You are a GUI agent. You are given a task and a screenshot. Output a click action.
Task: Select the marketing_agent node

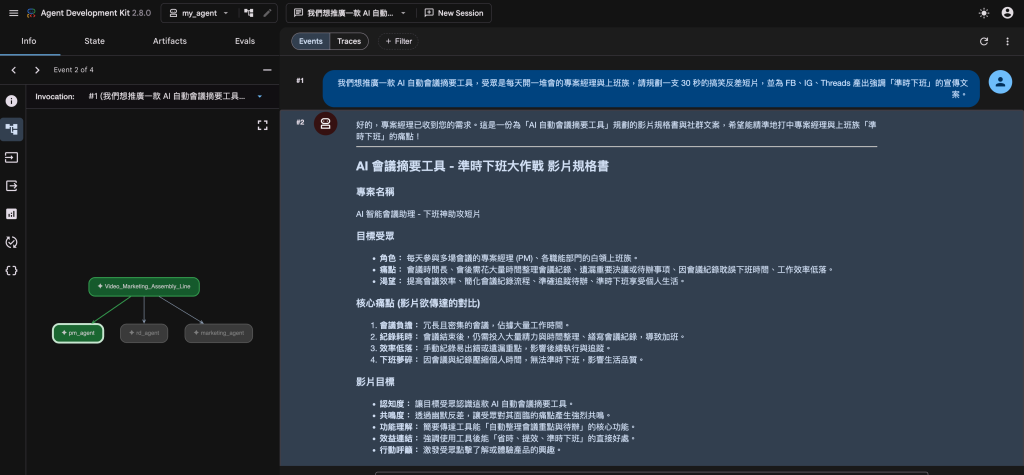coord(218,333)
